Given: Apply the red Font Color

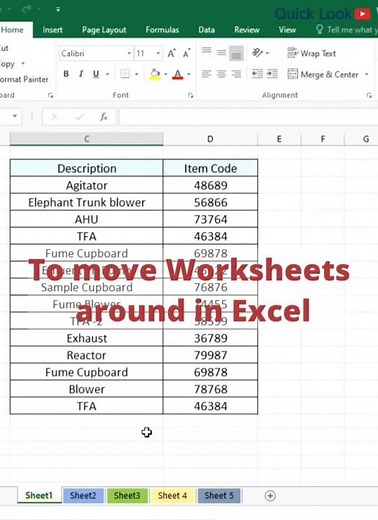Looking at the screenshot, I should (178, 74).
